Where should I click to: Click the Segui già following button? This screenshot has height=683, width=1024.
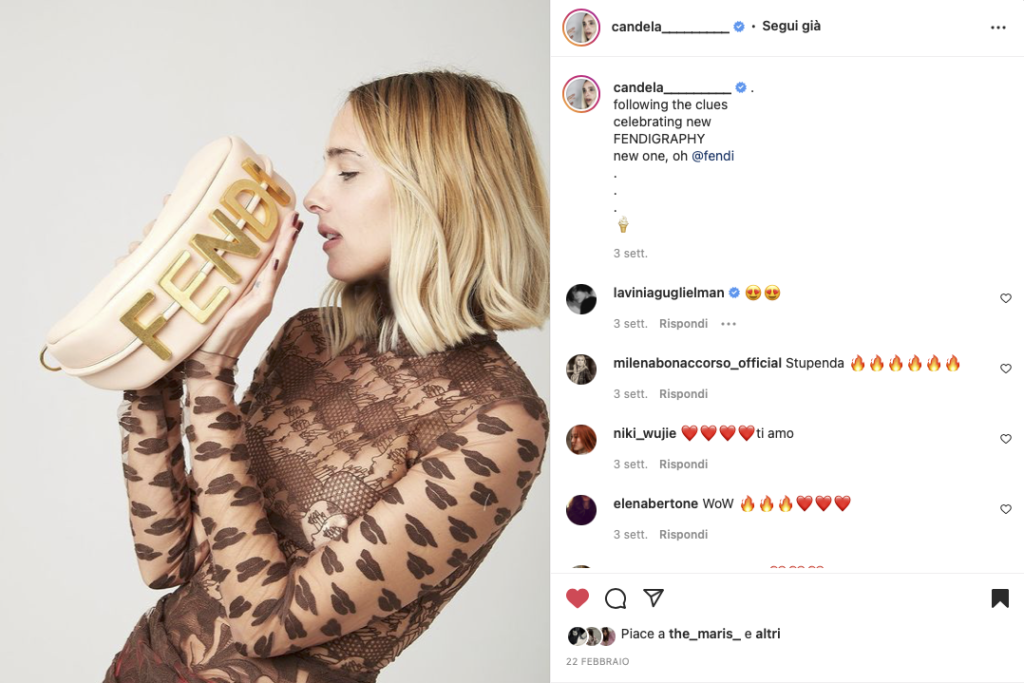coord(792,26)
